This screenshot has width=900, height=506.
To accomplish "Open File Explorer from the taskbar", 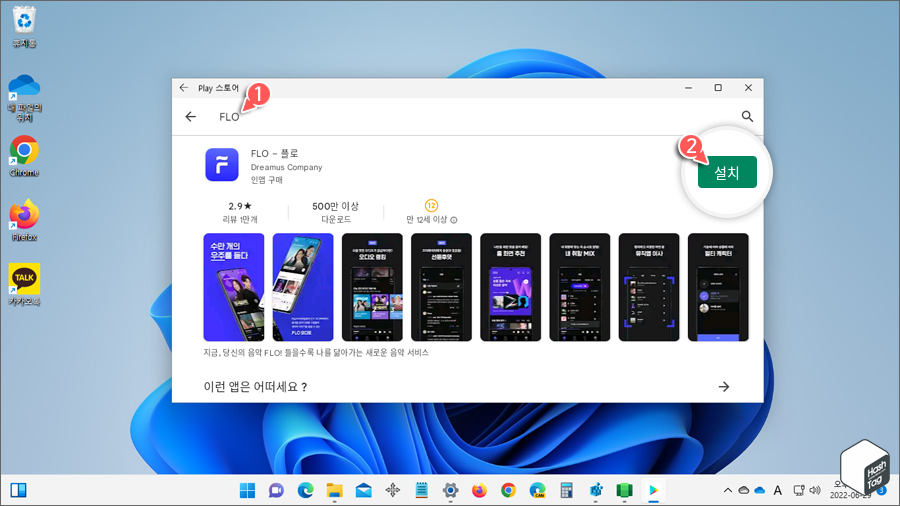I will coord(334,491).
